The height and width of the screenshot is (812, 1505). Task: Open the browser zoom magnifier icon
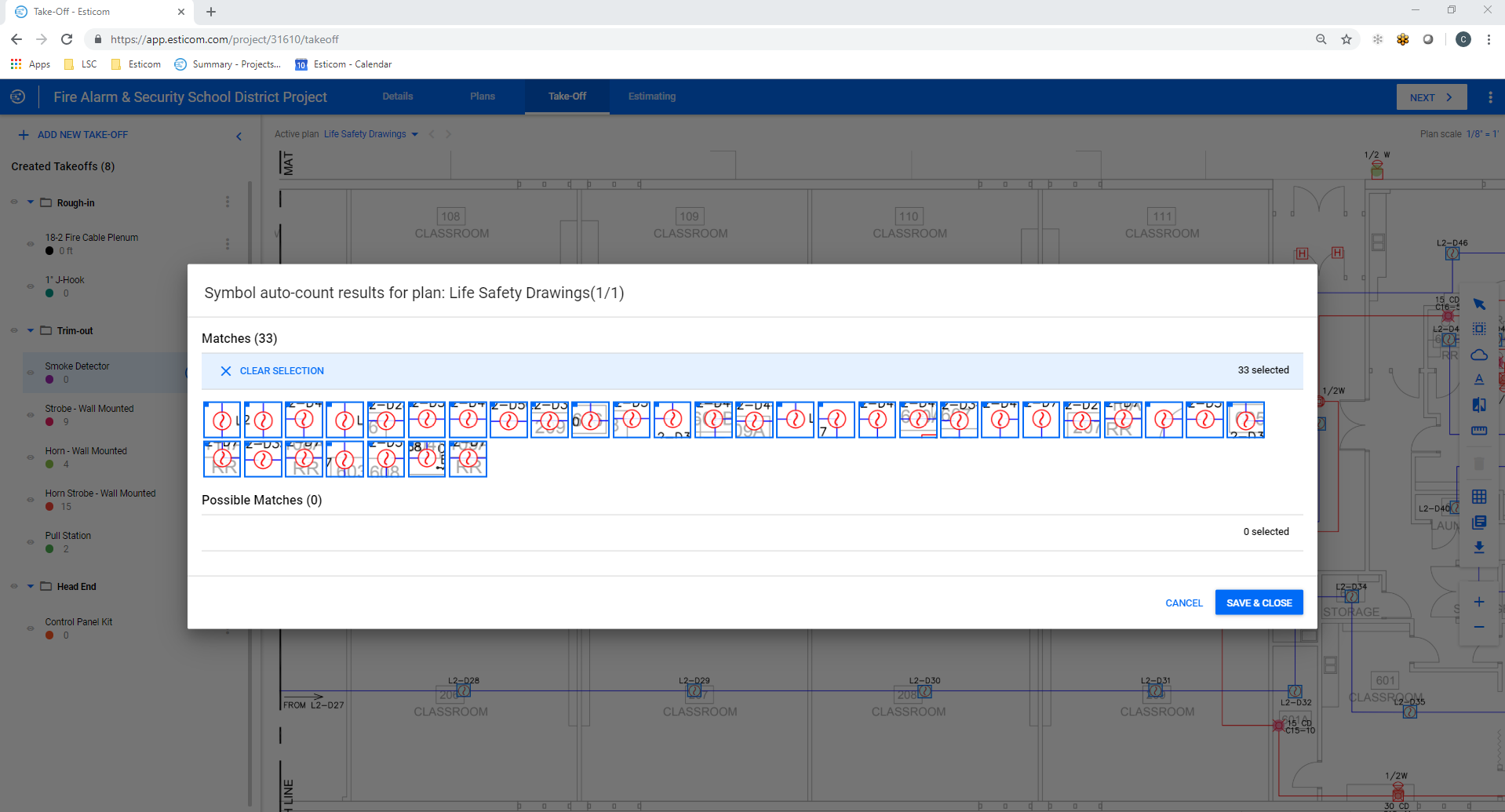click(1321, 39)
